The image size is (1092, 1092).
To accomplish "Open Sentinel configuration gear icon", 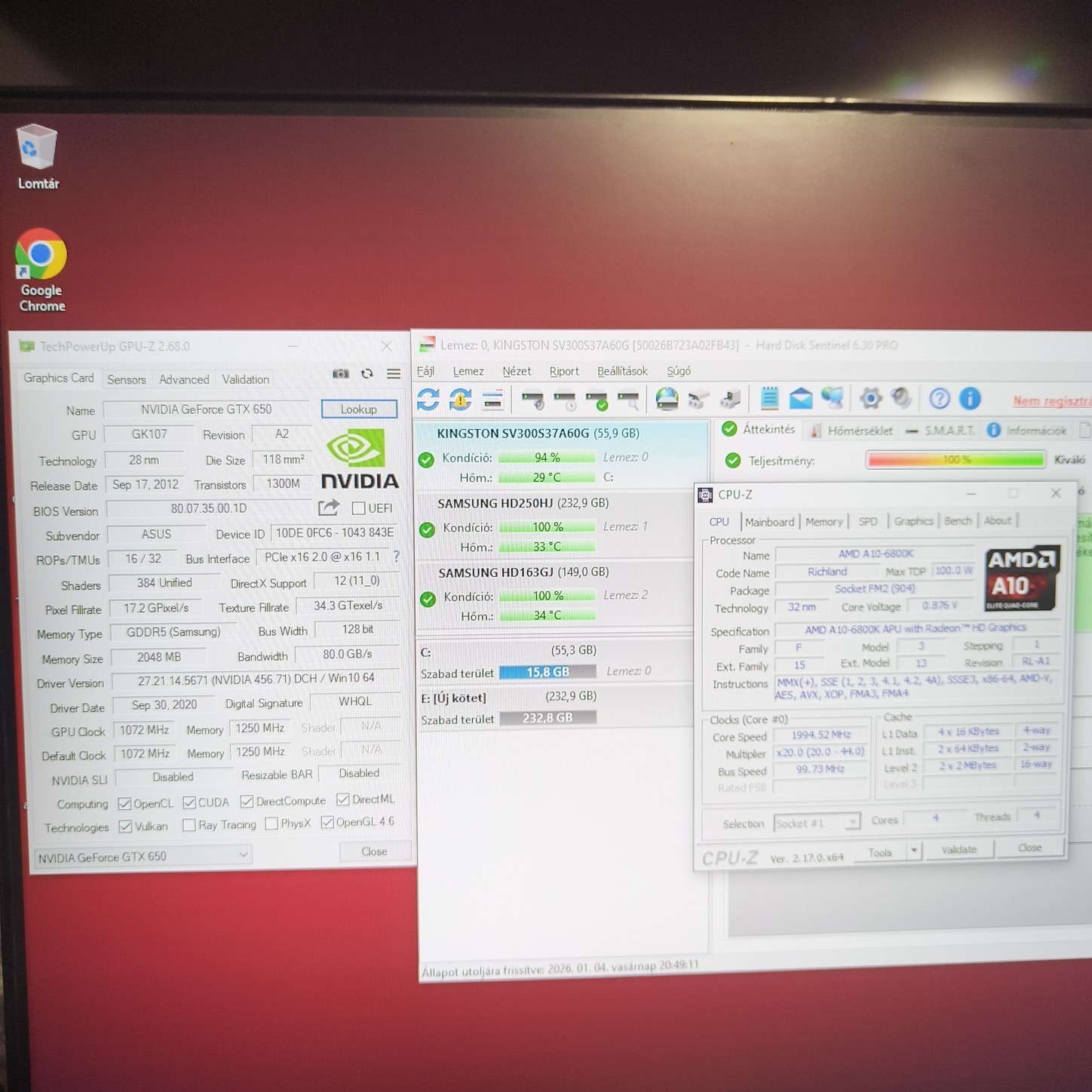I will 871,398.
